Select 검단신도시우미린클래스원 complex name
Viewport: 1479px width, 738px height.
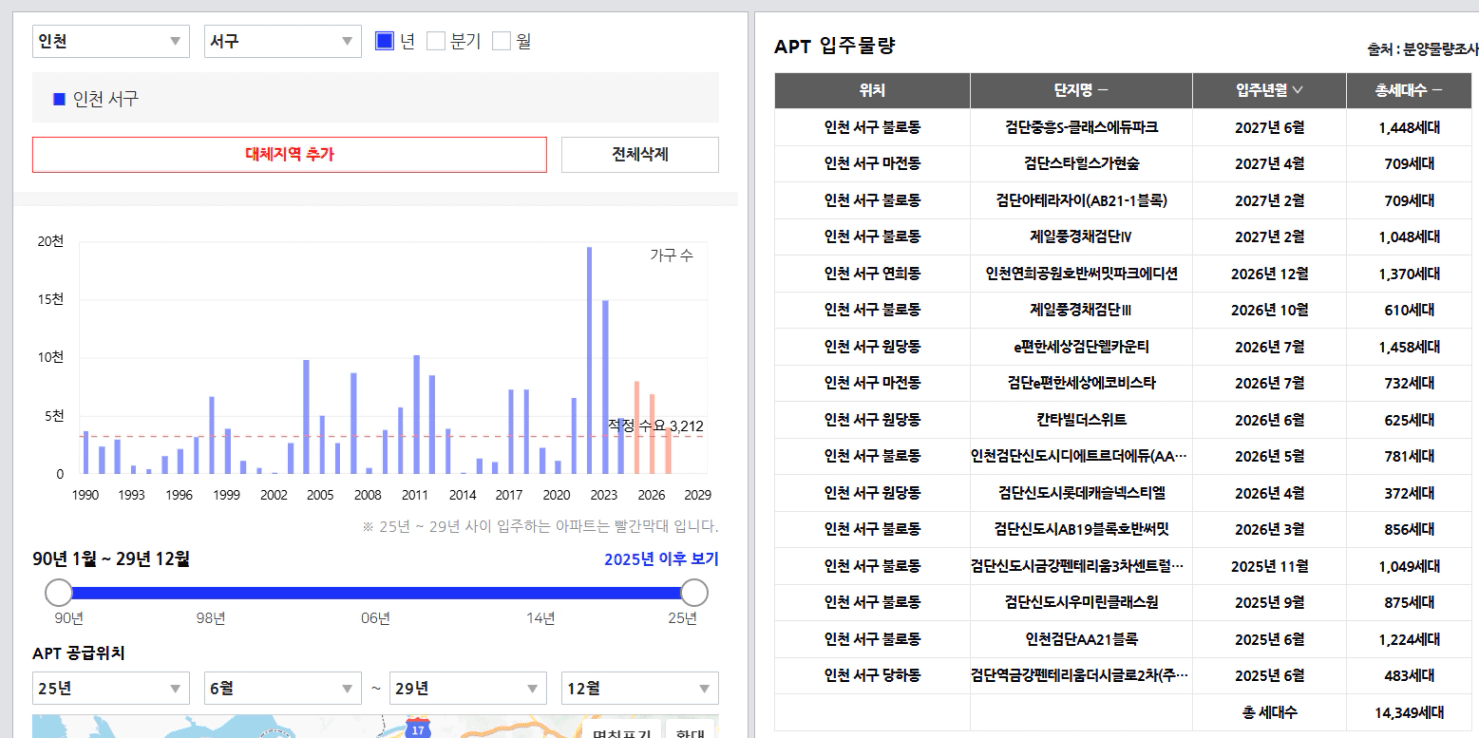coord(1081,602)
